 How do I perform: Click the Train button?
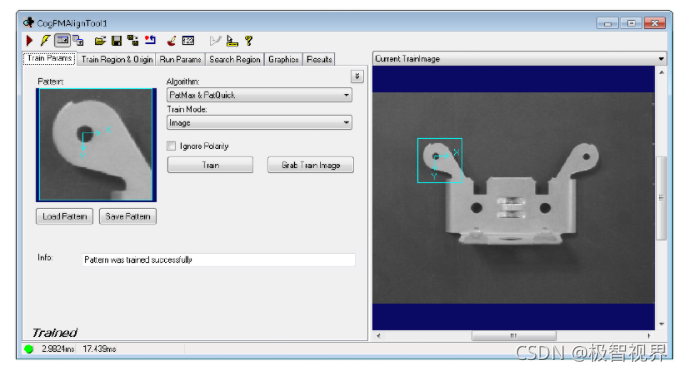click(210, 165)
